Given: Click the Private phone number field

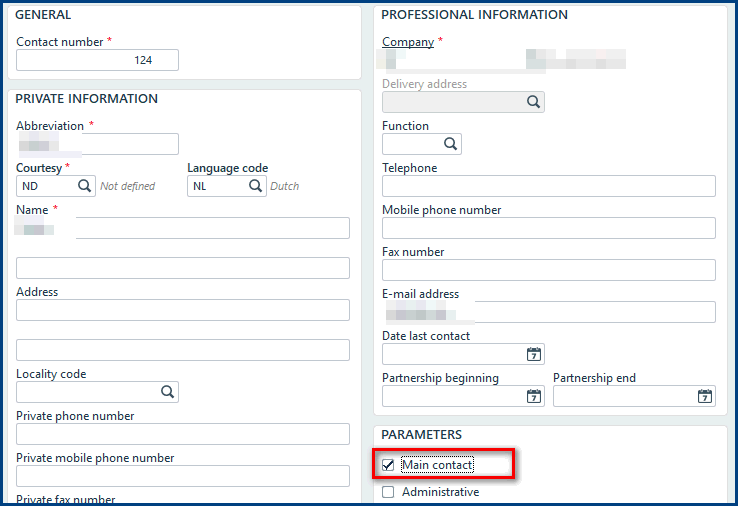Looking at the screenshot, I should click(x=182, y=434).
